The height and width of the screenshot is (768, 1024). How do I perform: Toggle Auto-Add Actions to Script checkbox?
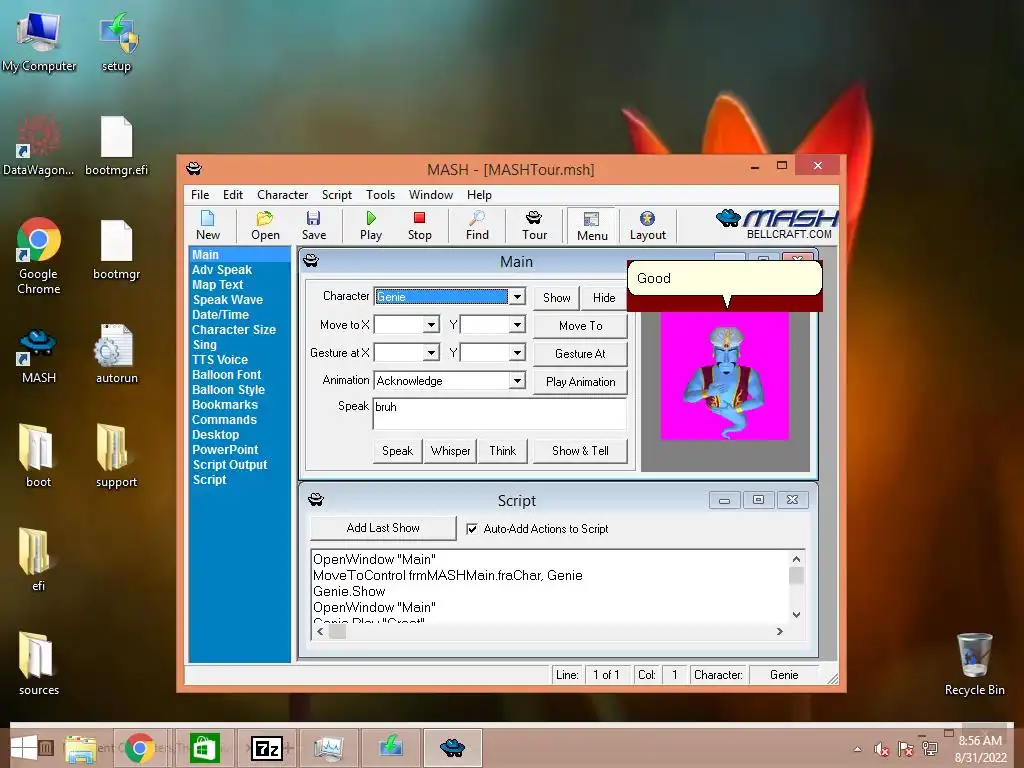tap(472, 529)
